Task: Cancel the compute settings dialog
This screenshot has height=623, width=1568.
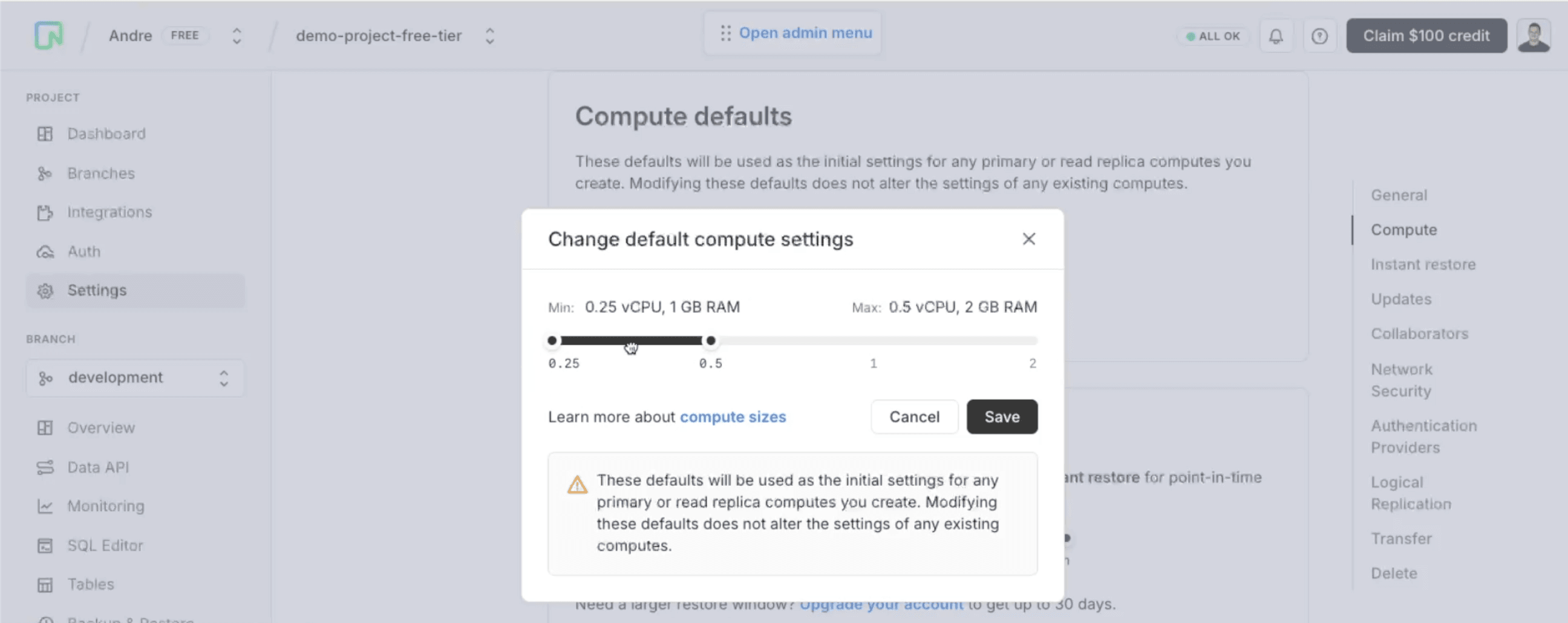Action: tap(913, 417)
